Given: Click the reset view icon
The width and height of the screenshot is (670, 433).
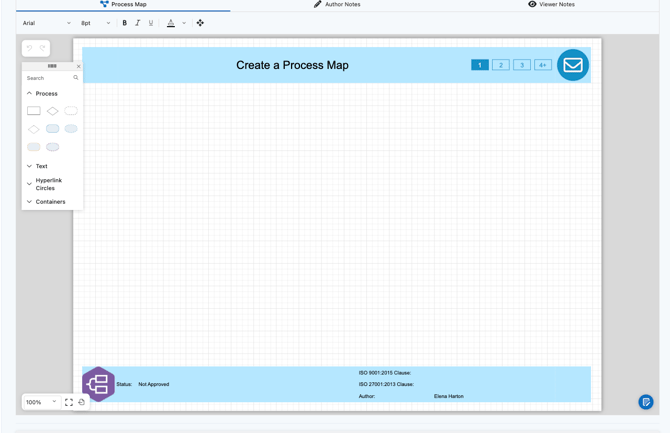Looking at the screenshot, I should pyautogui.click(x=82, y=402).
